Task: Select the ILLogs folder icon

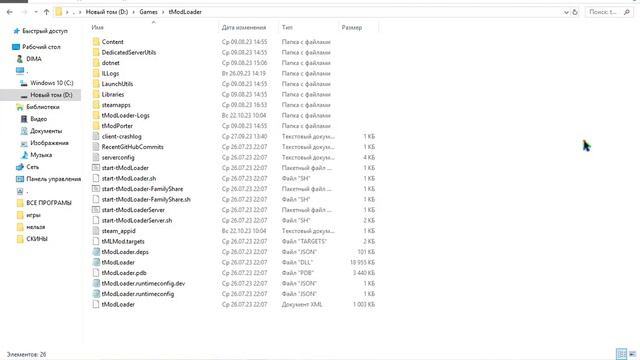Action: (x=96, y=73)
